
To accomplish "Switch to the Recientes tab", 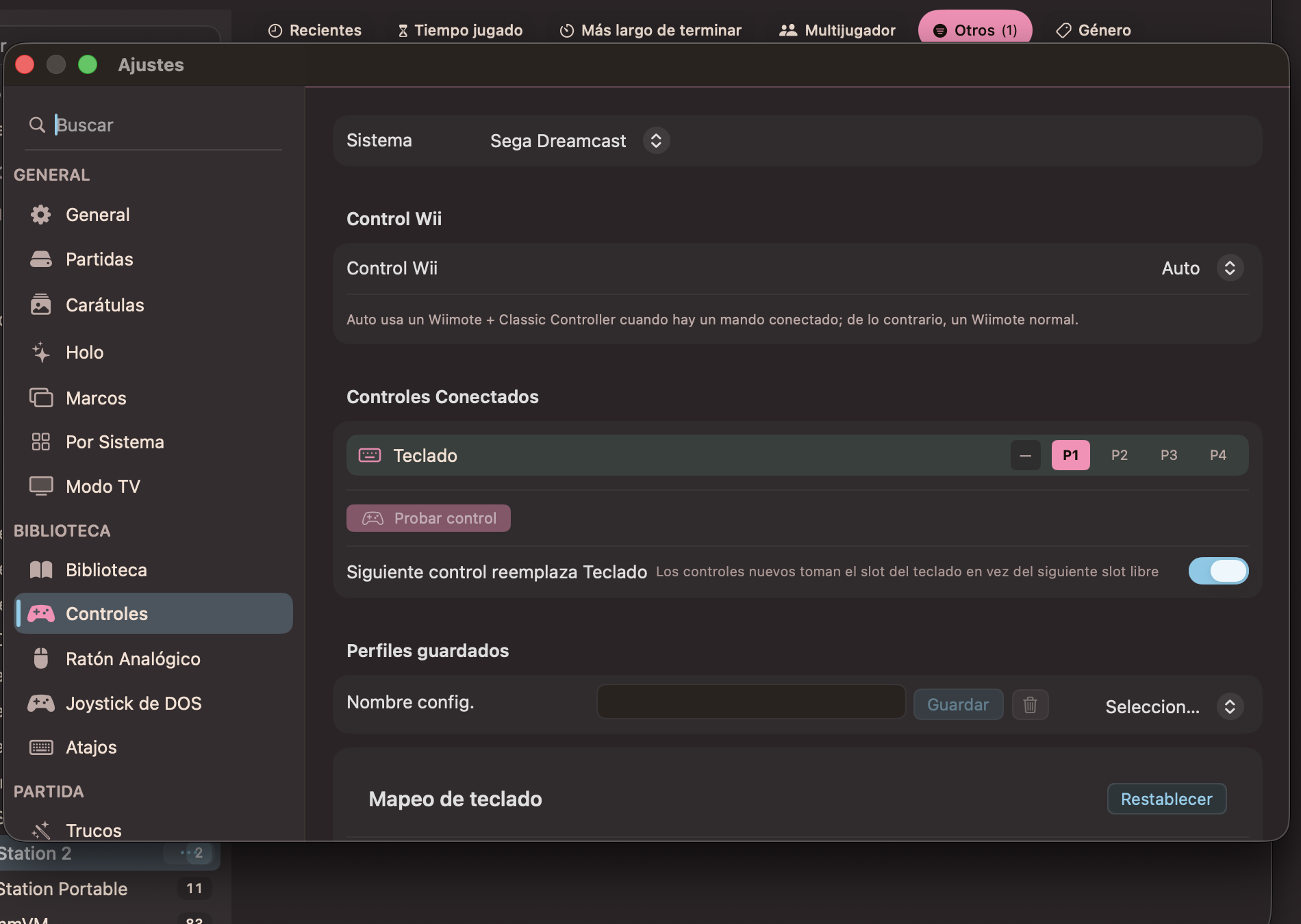I will pos(315,30).
